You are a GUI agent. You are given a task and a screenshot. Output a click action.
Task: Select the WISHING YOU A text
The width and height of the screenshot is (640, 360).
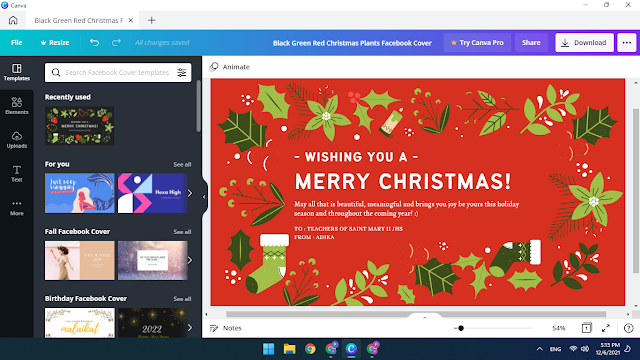(356, 157)
